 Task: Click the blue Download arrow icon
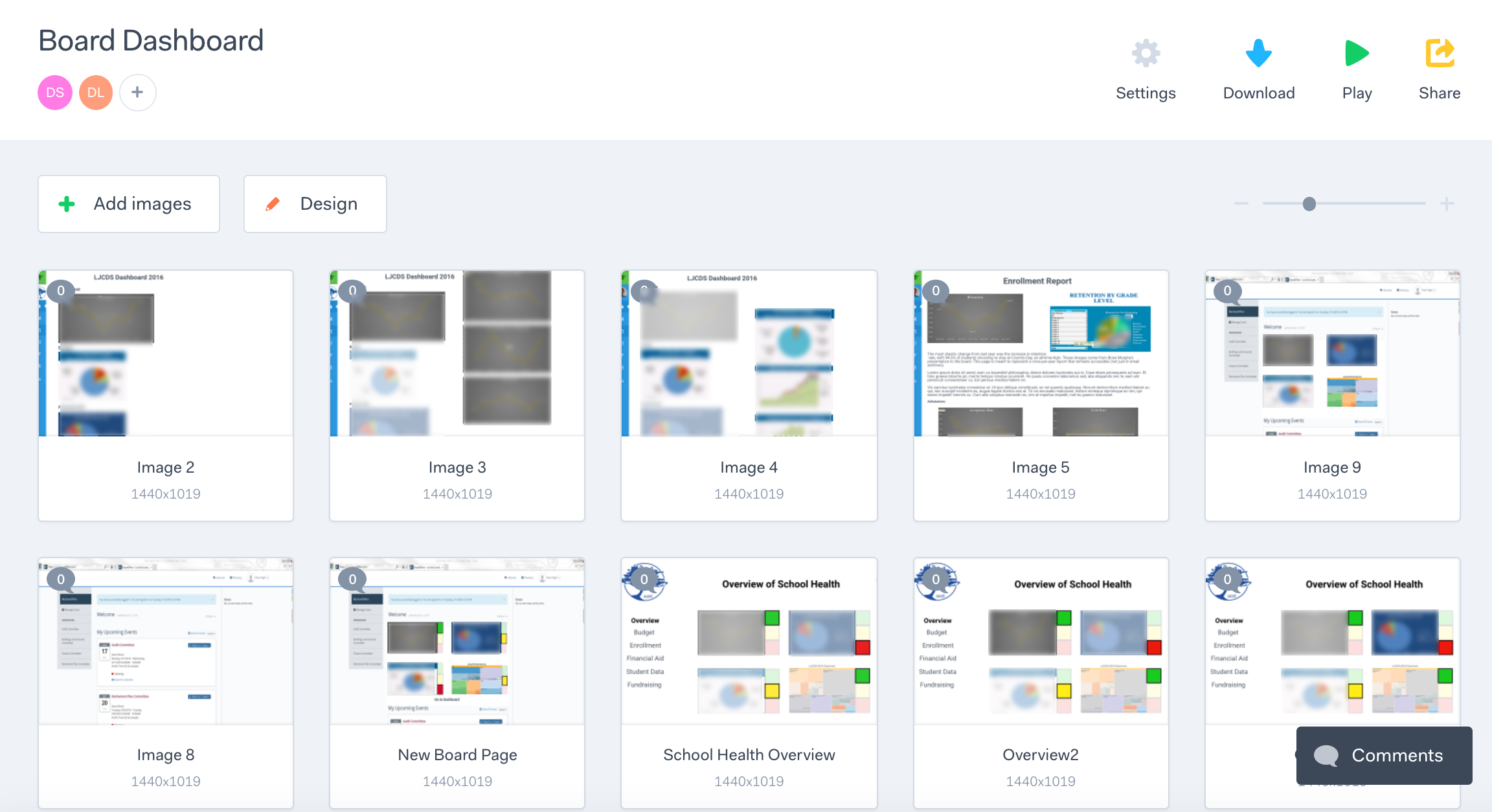pyautogui.click(x=1258, y=54)
